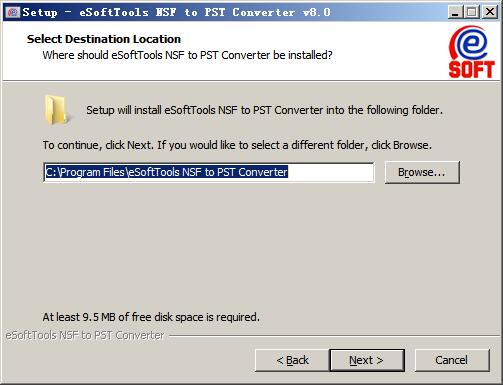Click the Setup icon in title bar
Image resolution: width=503 pixels, height=385 pixels.
[x=13, y=12]
